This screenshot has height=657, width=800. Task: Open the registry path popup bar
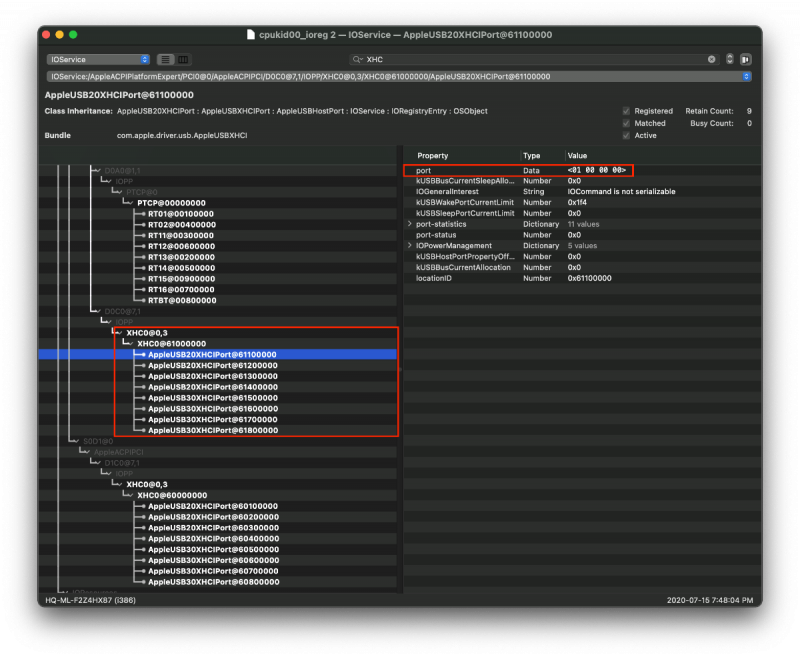pos(399,76)
